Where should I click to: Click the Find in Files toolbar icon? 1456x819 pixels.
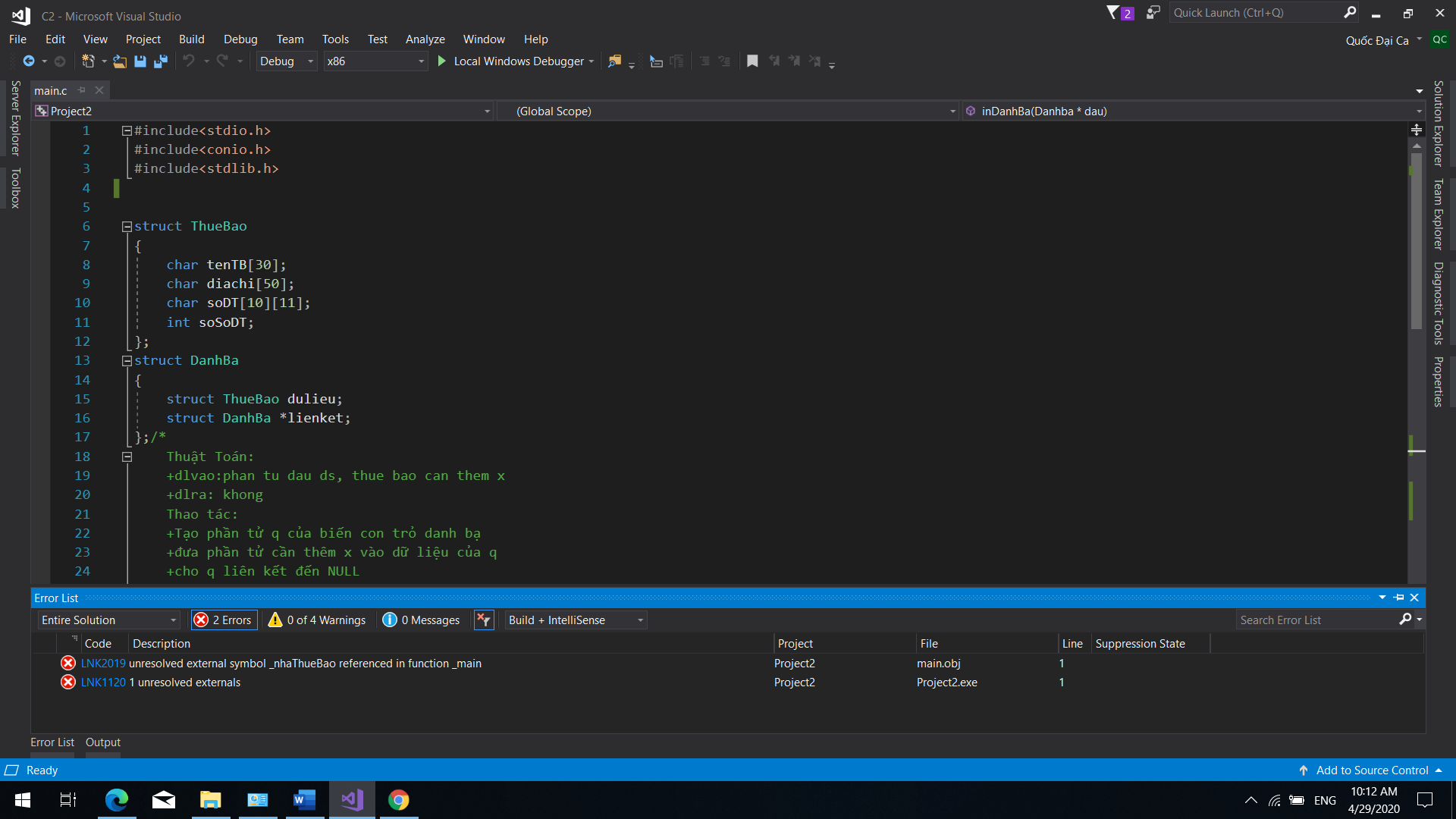click(x=614, y=61)
